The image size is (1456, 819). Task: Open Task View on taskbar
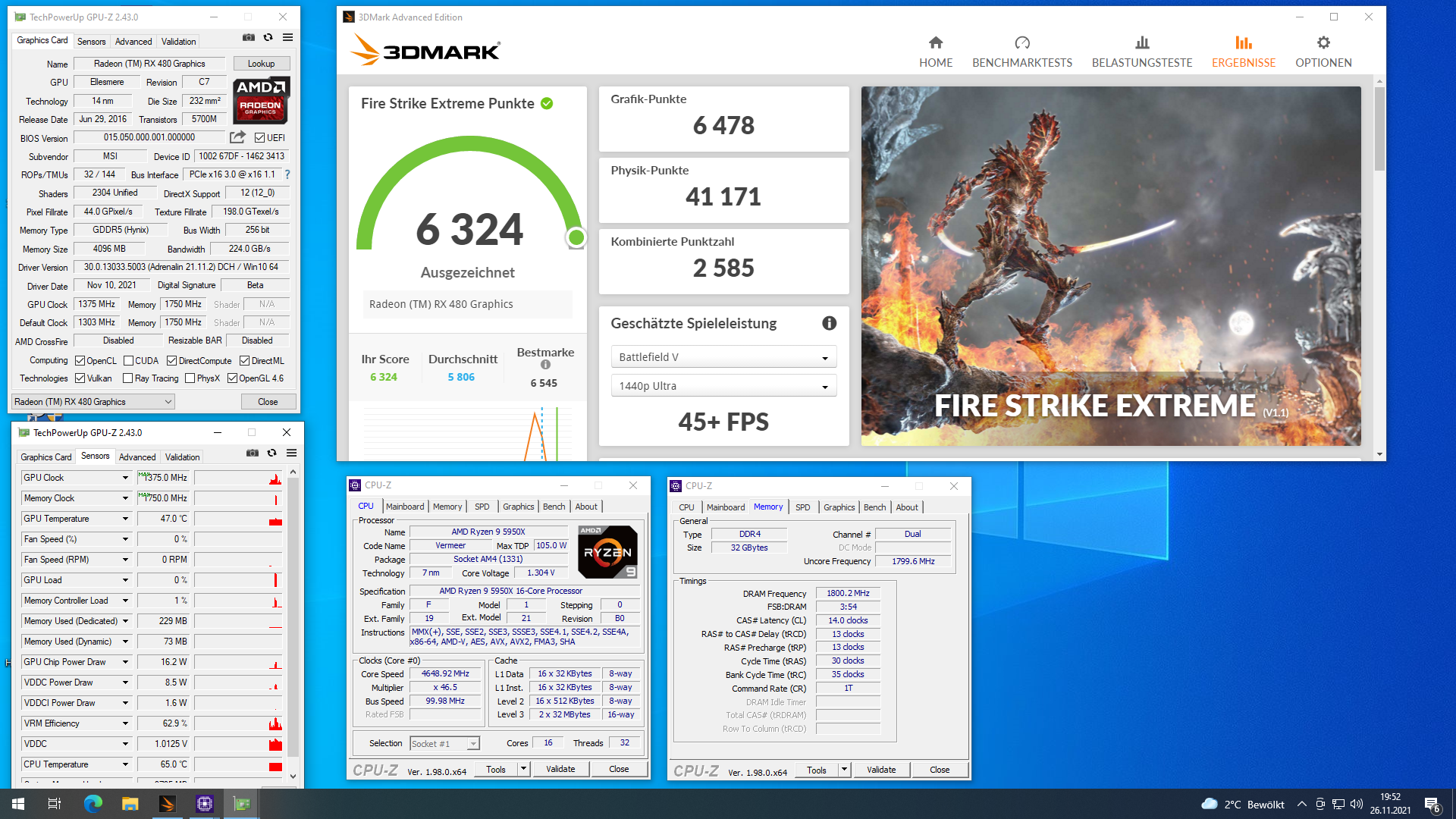(x=55, y=804)
